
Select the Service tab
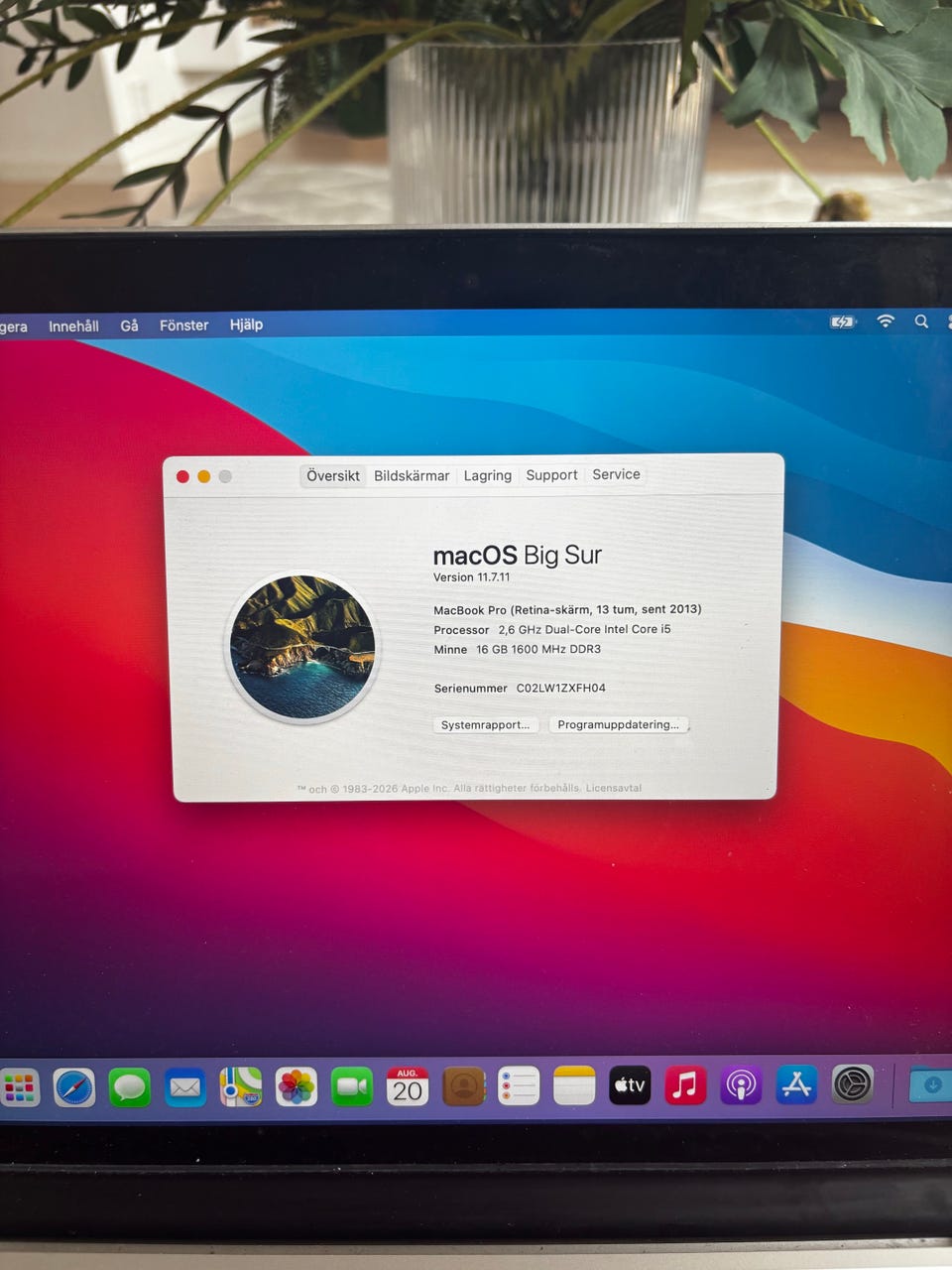pyautogui.click(x=616, y=474)
